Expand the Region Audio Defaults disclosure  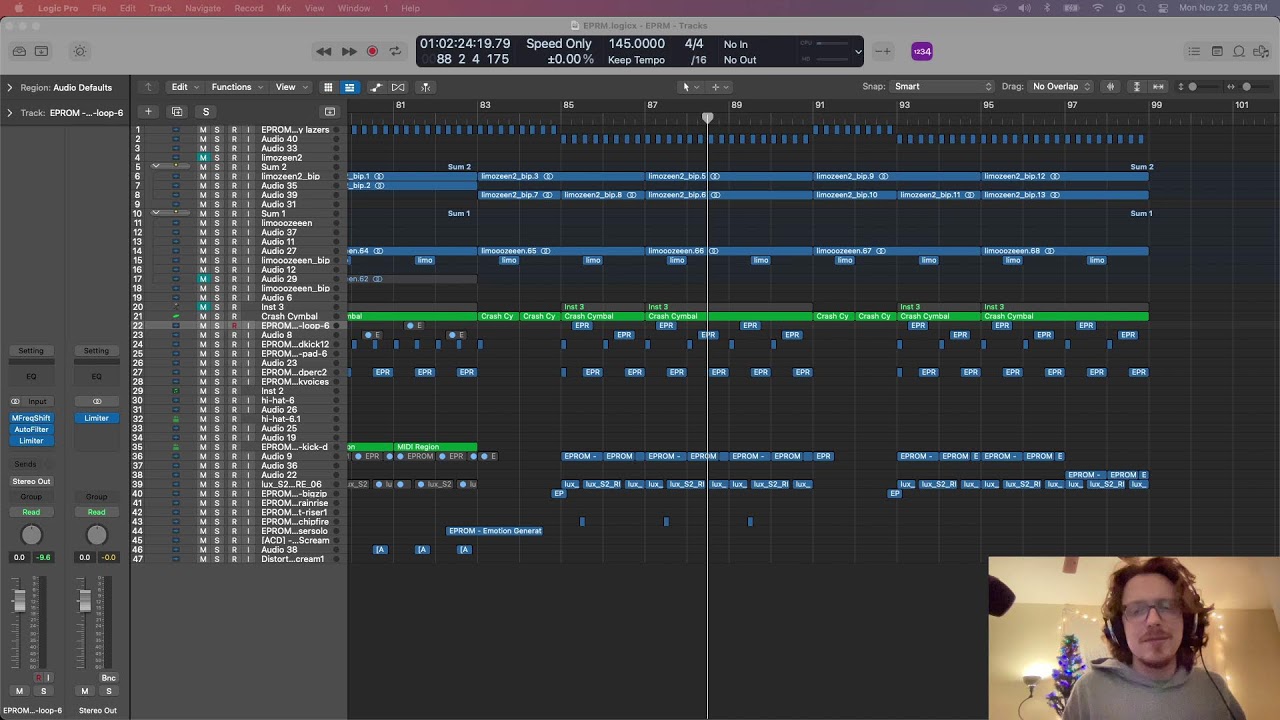point(9,87)
